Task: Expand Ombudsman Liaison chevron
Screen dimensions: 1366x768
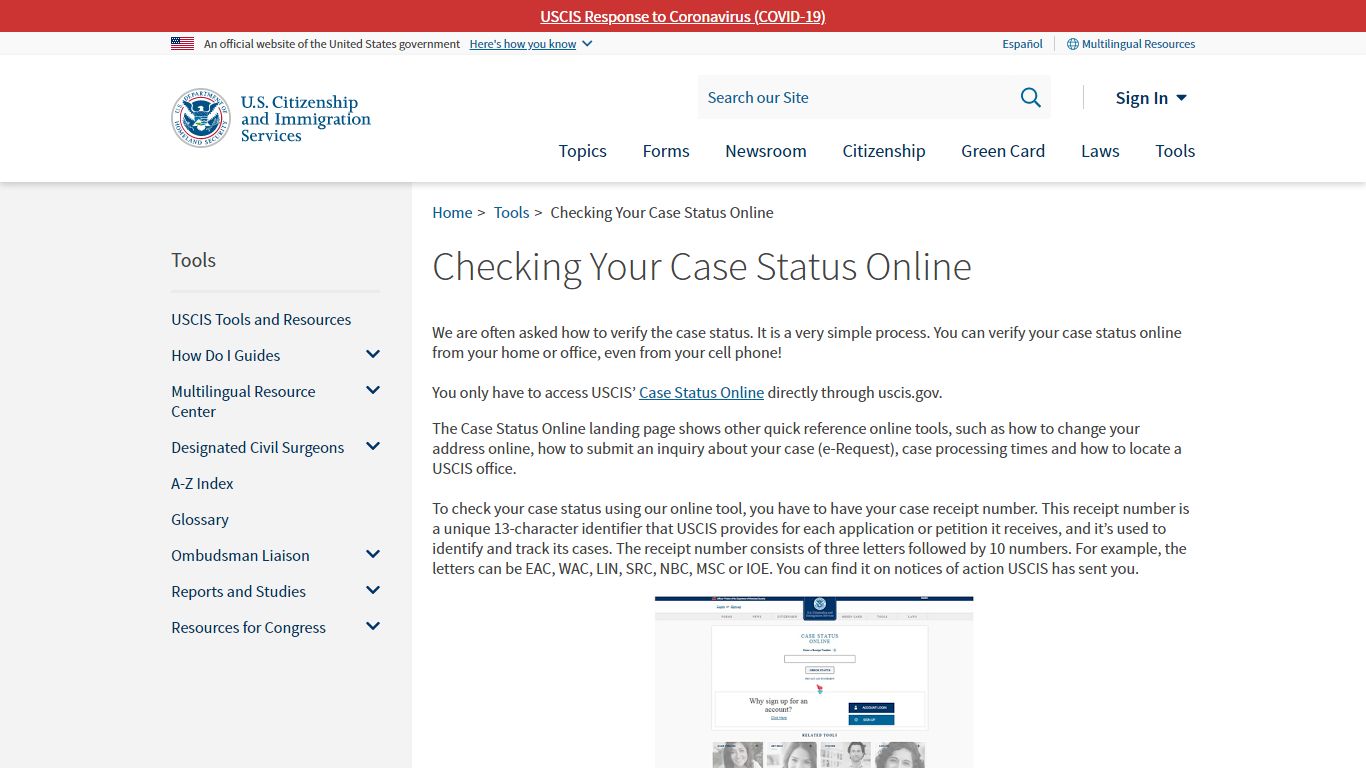Action: [x=373, y=554]
